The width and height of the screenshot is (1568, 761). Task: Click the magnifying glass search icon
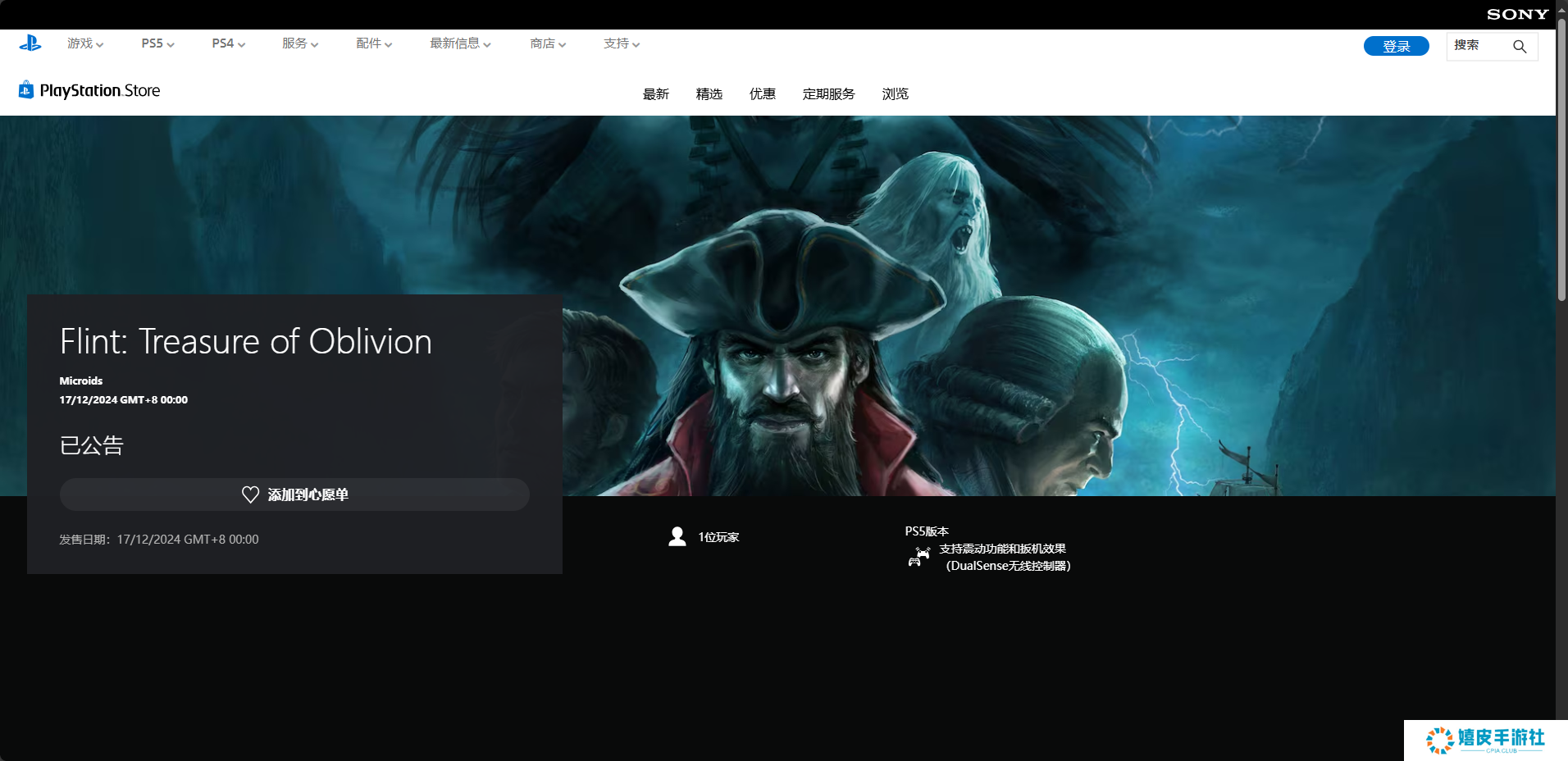[1519, 47]
